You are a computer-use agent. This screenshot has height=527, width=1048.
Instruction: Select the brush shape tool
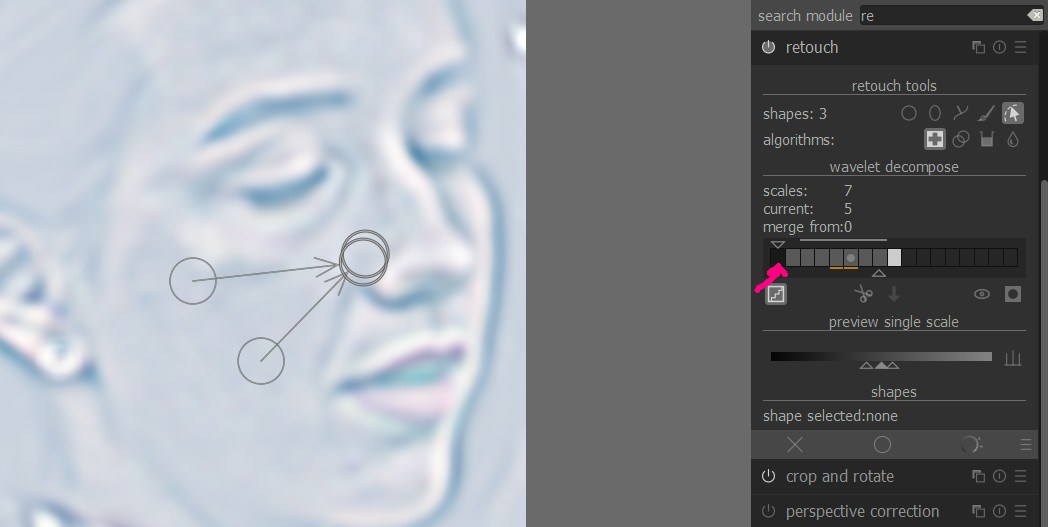(987, 114)
